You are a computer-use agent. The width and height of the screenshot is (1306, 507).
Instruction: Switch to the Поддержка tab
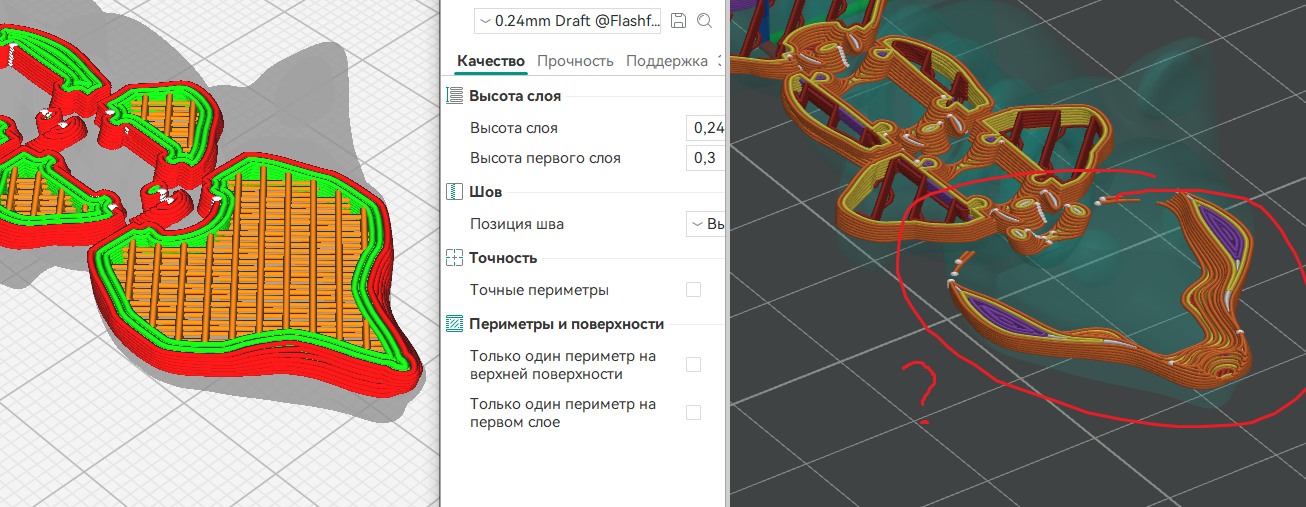[667, 61]
